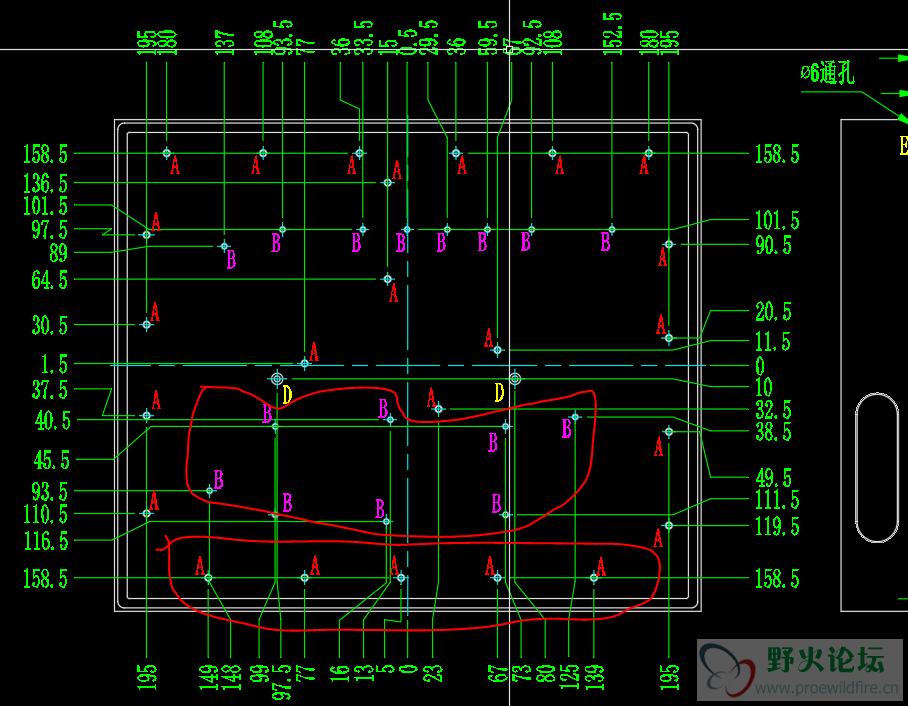Select the 32.5 dimension value
This screenshot has height=706, width=908.
tap(773, 410)
